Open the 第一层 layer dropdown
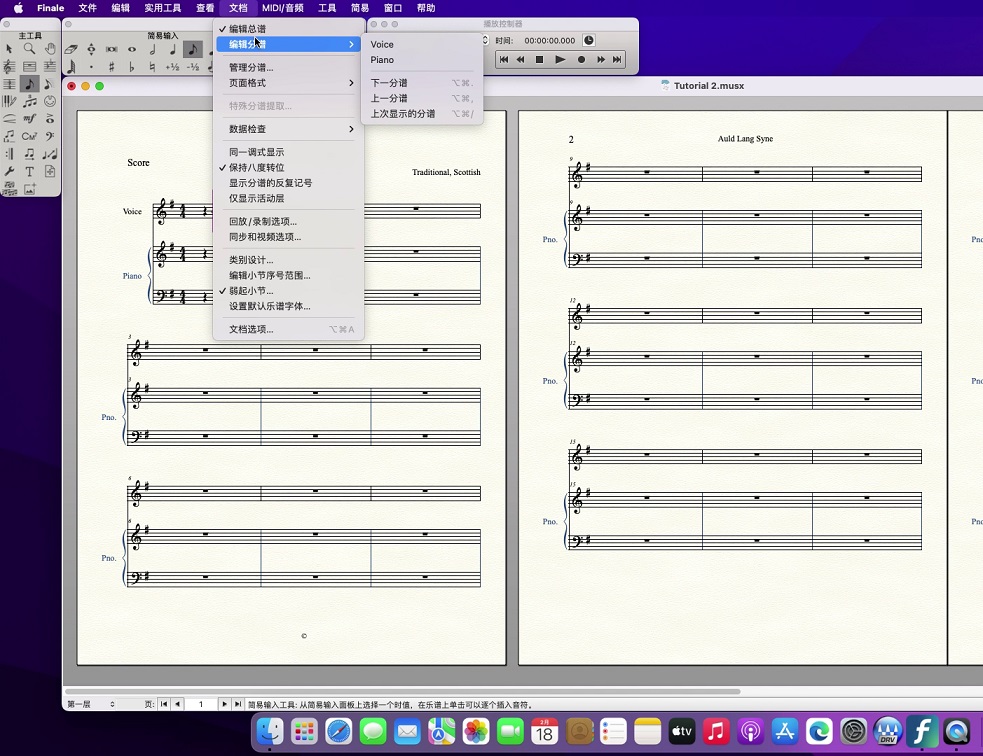 [89, 704]
